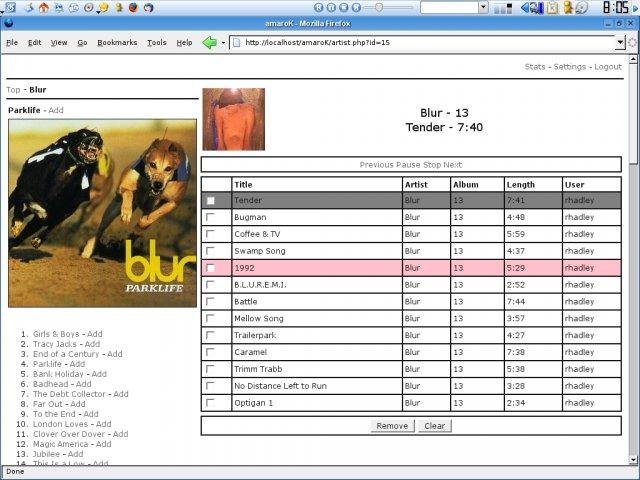Add Girls & Boys to the playlist
The width and height of the screenshot is (640, 480).
(x=95, y=334)
